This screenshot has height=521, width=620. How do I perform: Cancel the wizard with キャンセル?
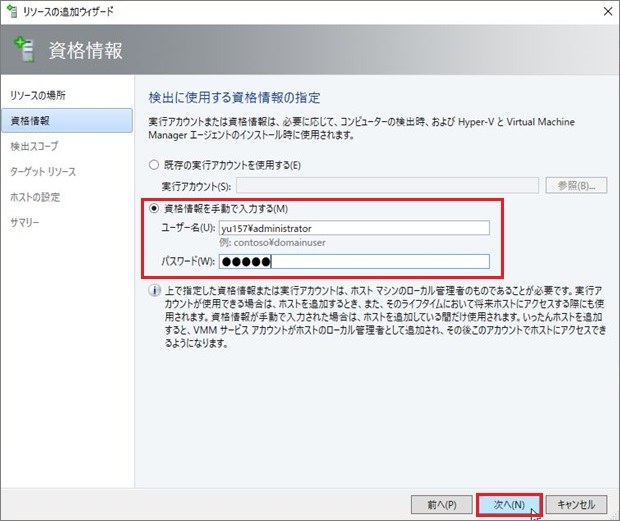click(x=577, y=504)
